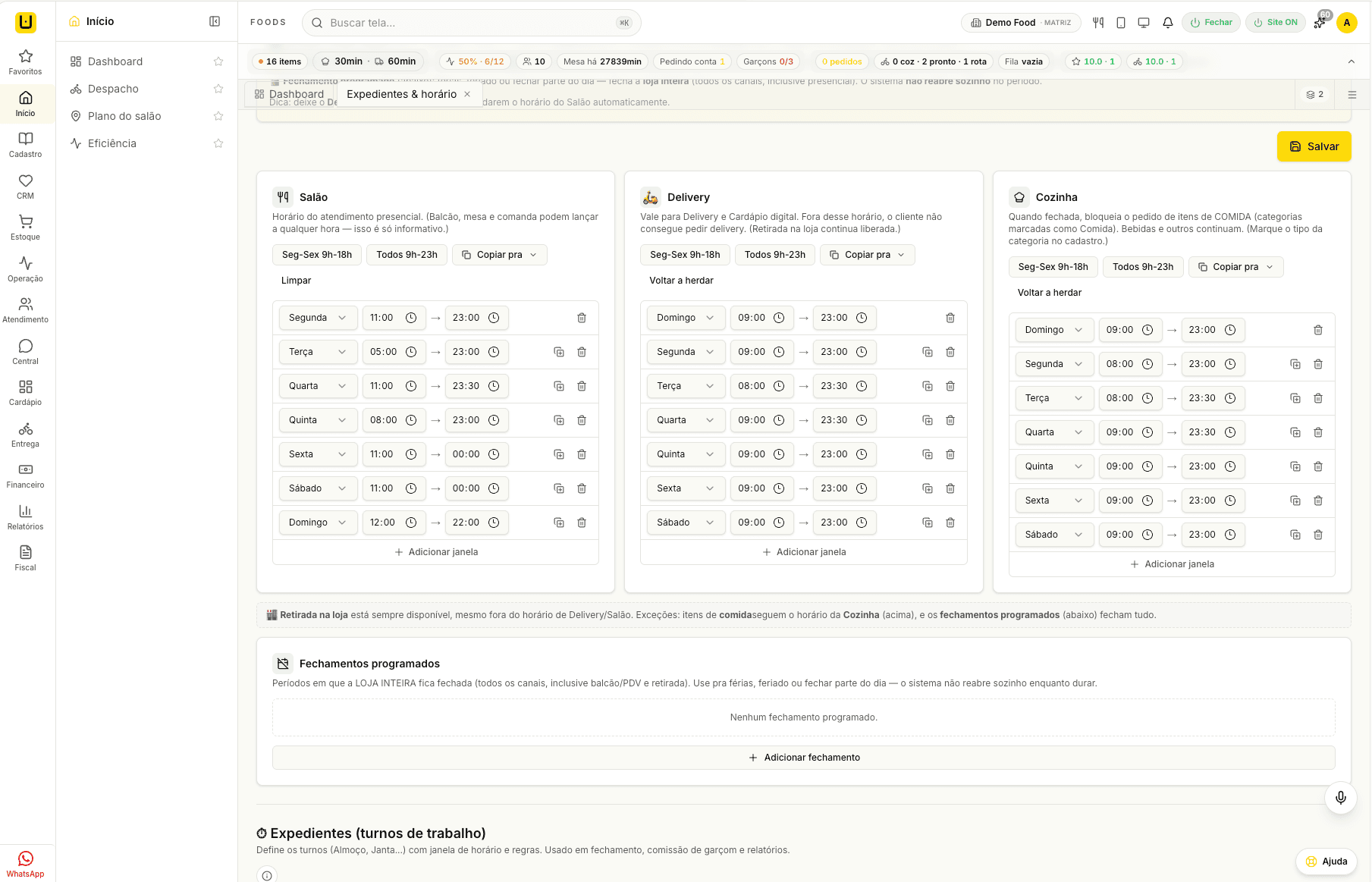This screenshot has height=882, width=1372.
Task: Switch to the Dashboard tab
Action: click(290, 94)
